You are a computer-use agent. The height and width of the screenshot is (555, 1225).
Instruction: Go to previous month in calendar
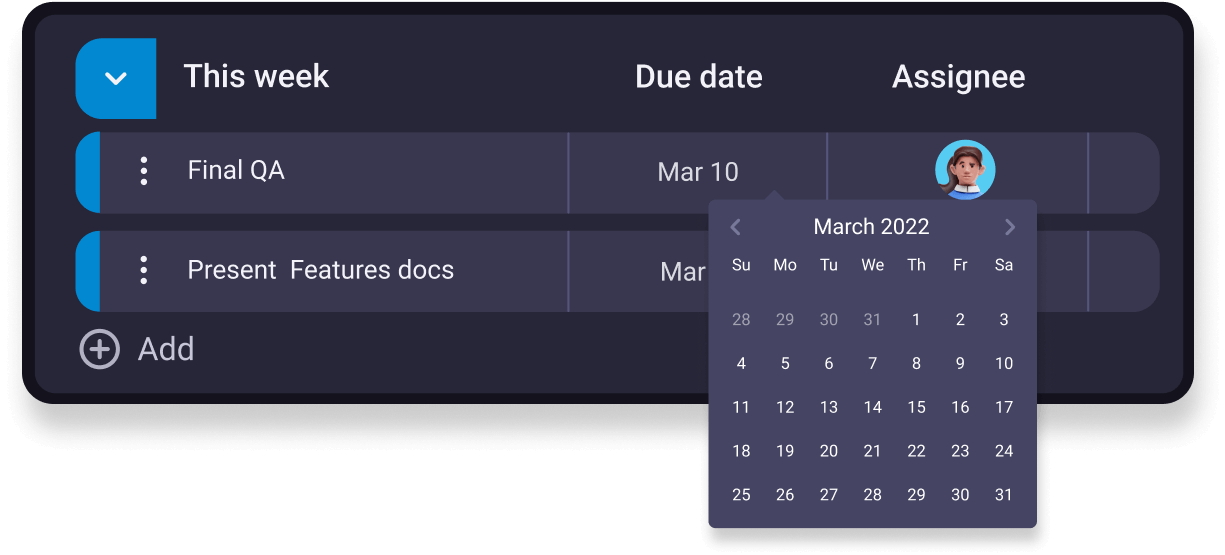[736, 227]
